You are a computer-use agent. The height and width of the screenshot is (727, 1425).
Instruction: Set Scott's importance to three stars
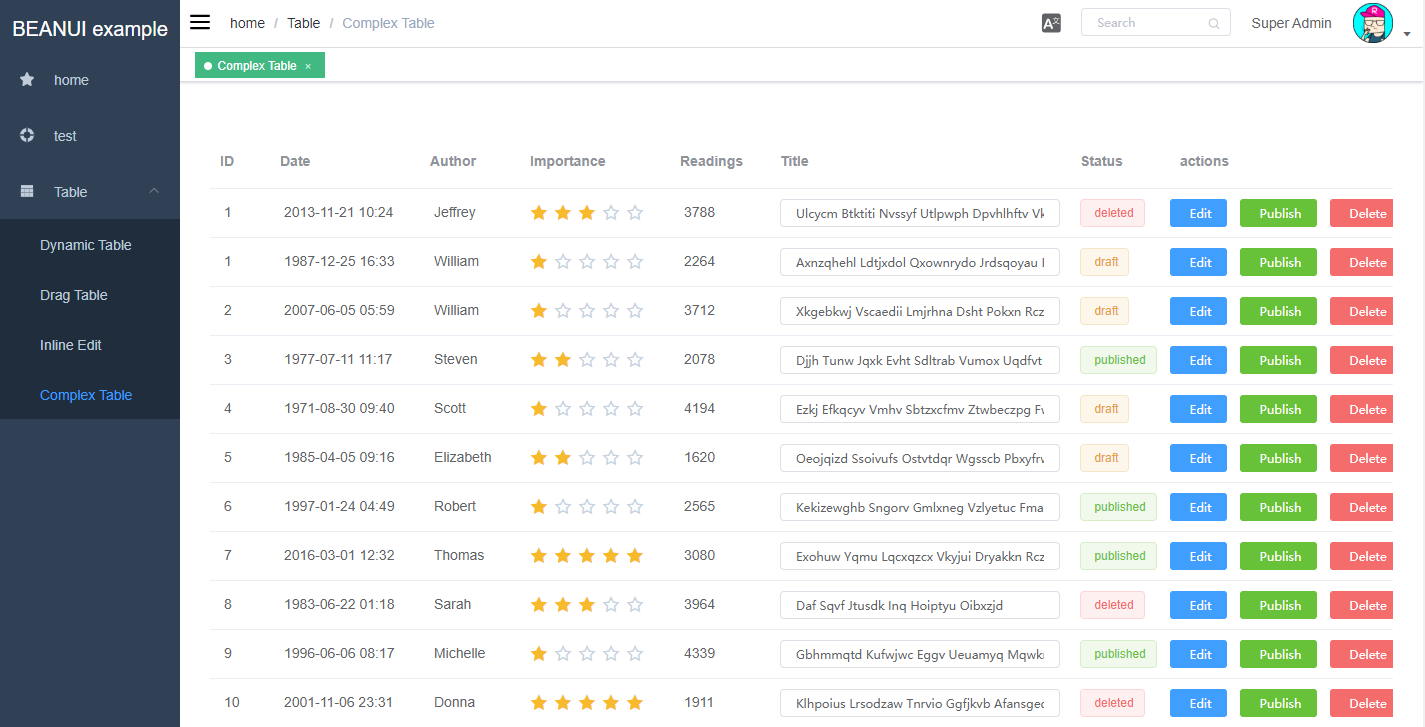coord(587,409)
